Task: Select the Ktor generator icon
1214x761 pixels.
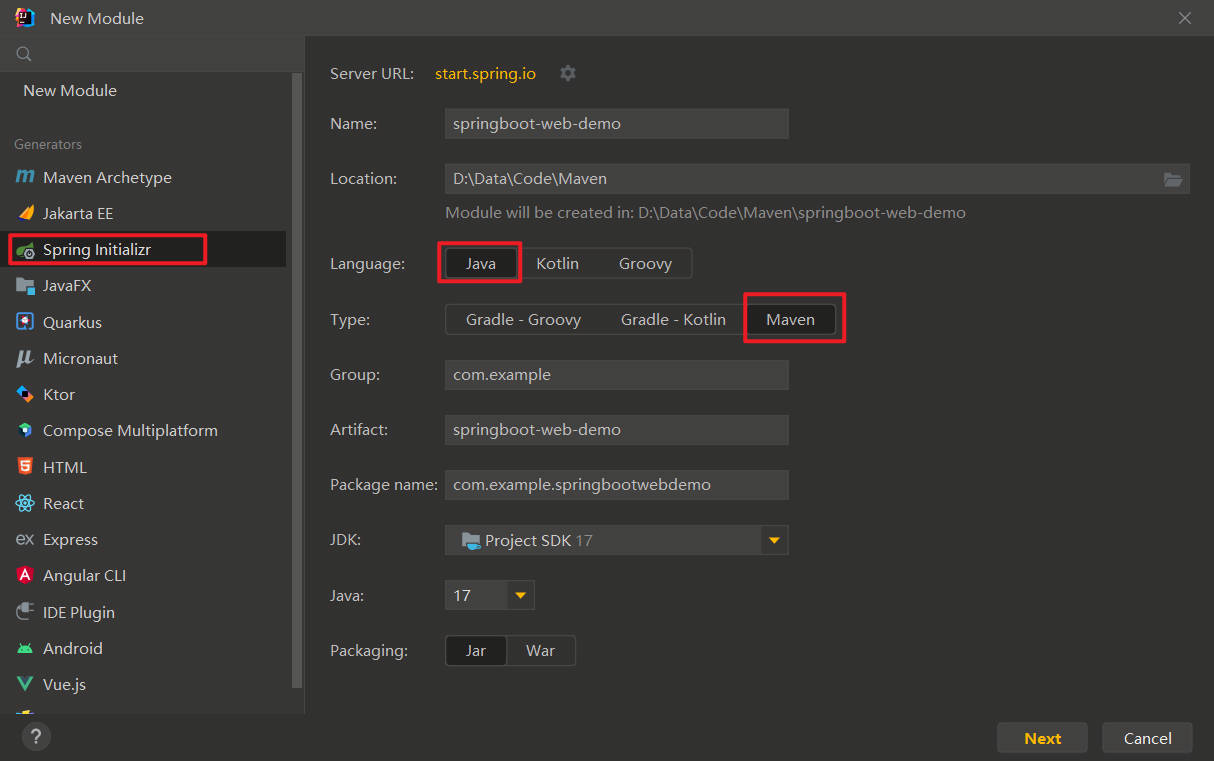Action: (x=25, y=394)
